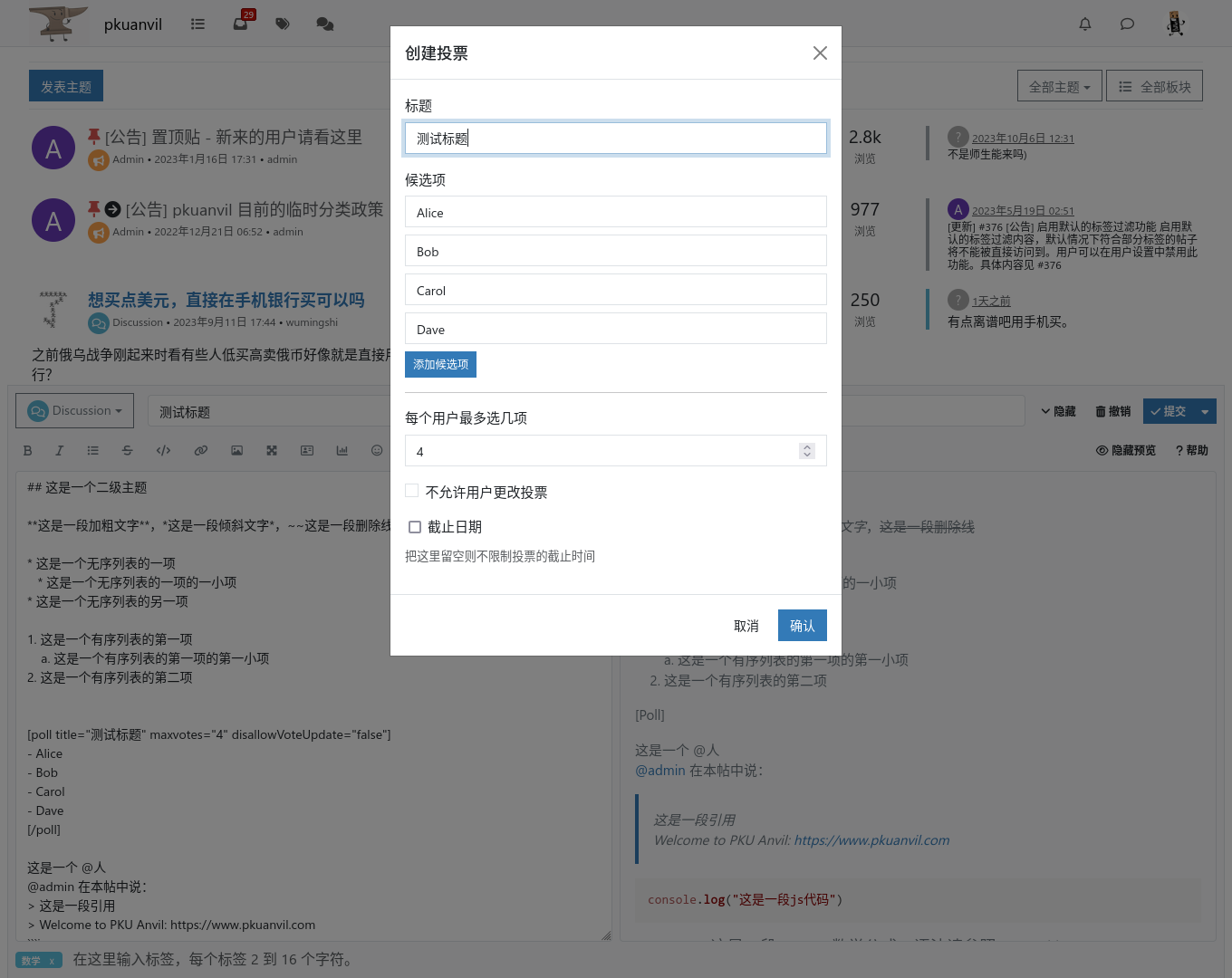Click timestamp 2023年10月6日 12:31

pyautogui.click(x=1023, y=139)
